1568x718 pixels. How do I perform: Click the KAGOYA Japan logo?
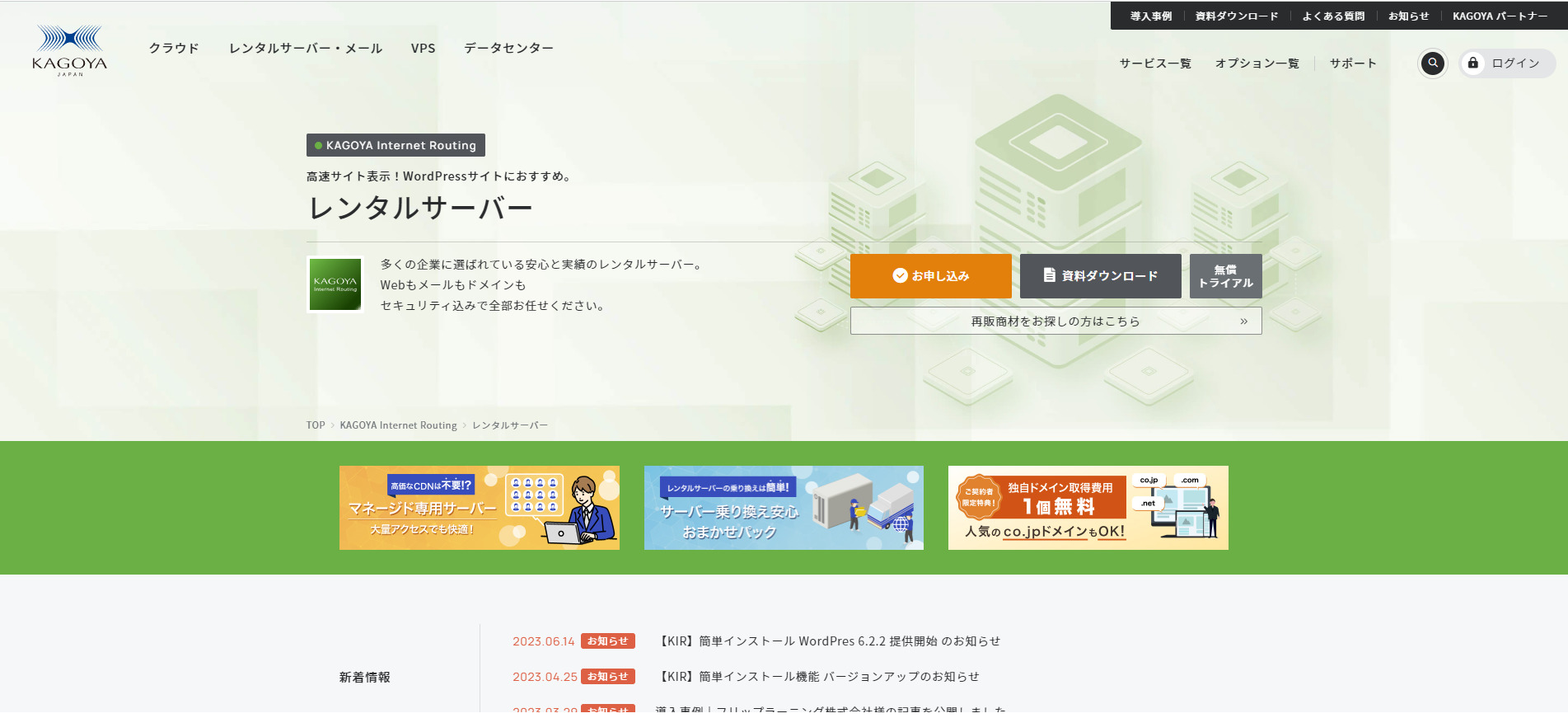pos(70,50)
